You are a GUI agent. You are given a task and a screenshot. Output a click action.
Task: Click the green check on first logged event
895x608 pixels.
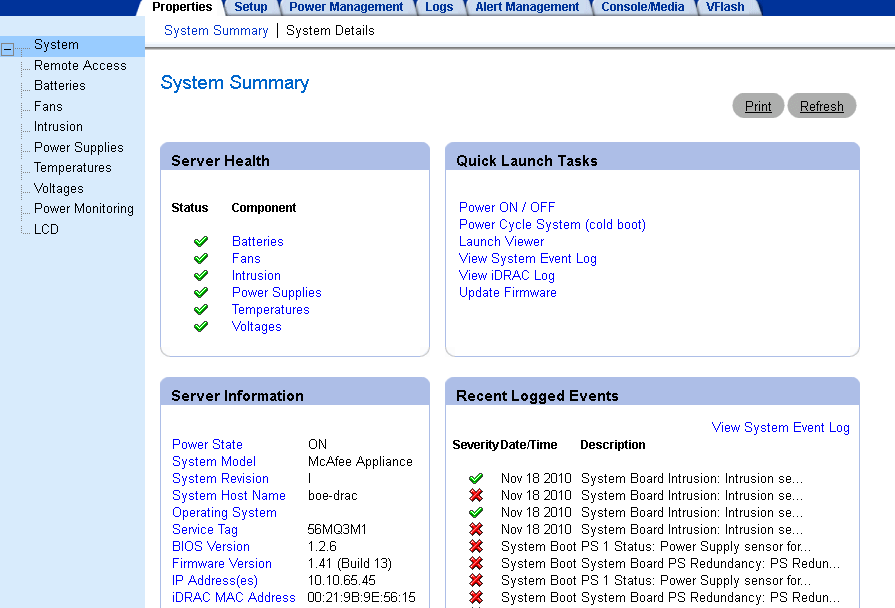[476, 478]
